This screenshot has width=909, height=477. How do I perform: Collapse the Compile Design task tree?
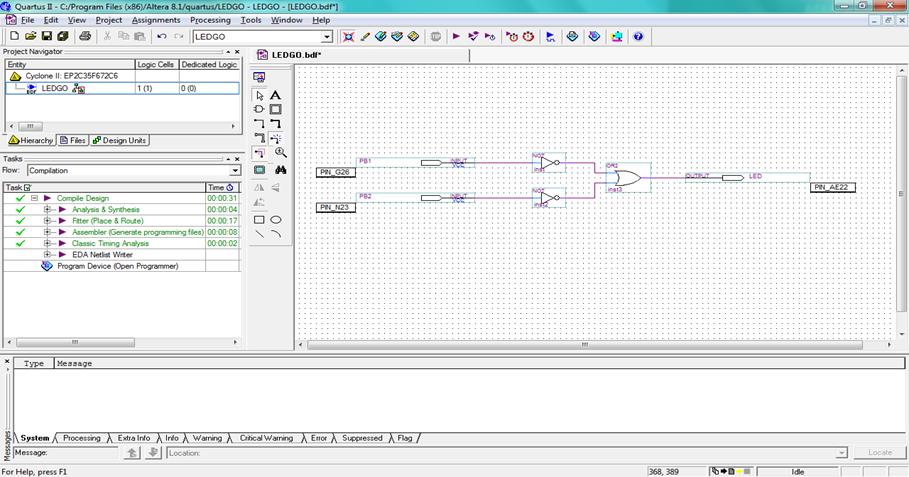tap(34, 198)
